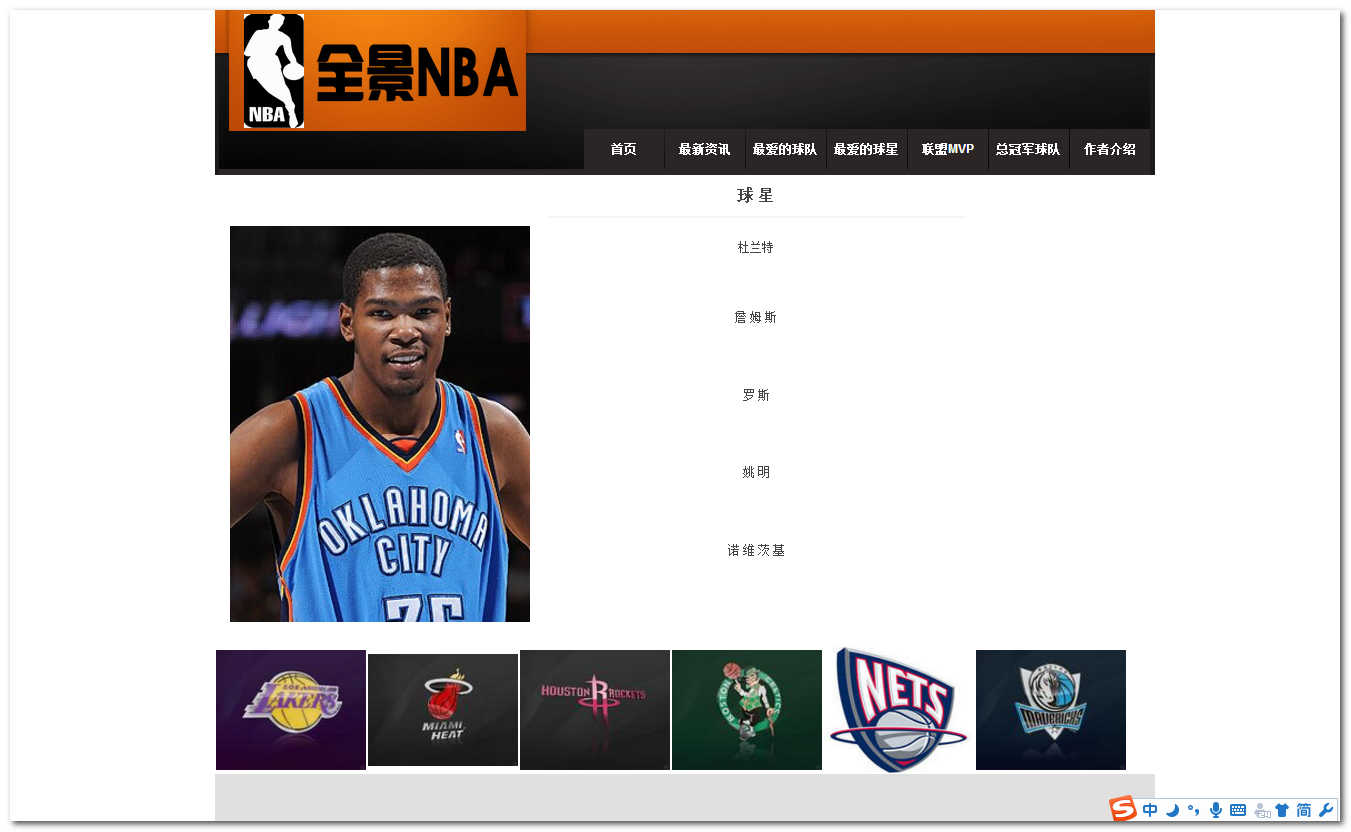This screenshot has height=832, width=1351.
Task: Select player link 姚明
Action: (756, 472)
